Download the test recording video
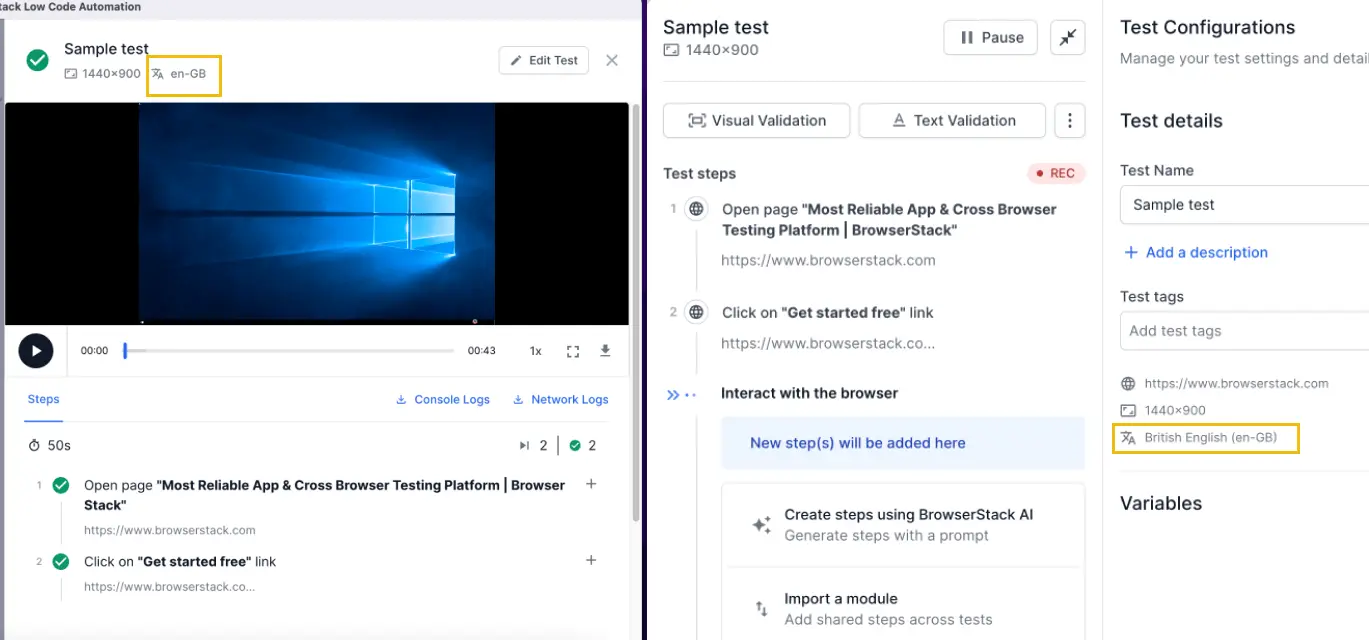The height and width of the screenshot is (640, 1369). pyautogui.click(x=605, y=351)
